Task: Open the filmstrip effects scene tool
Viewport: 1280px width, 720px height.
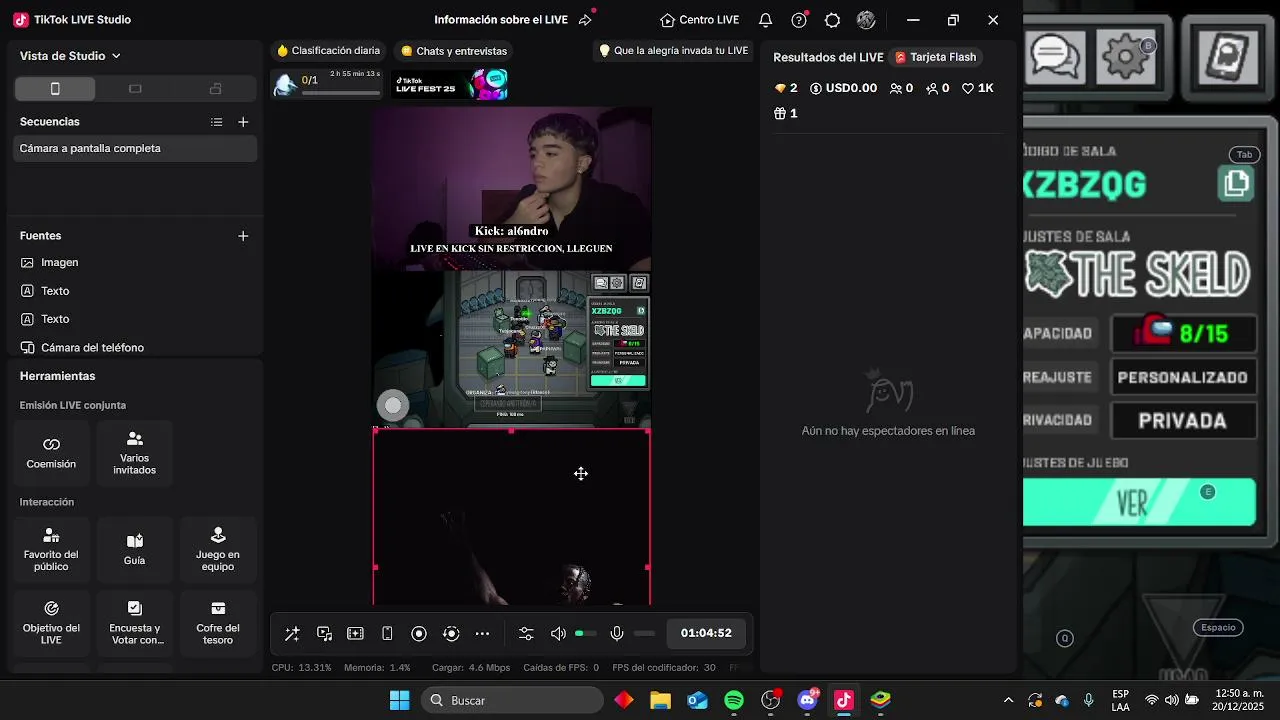Action: [x=355, y=633]
